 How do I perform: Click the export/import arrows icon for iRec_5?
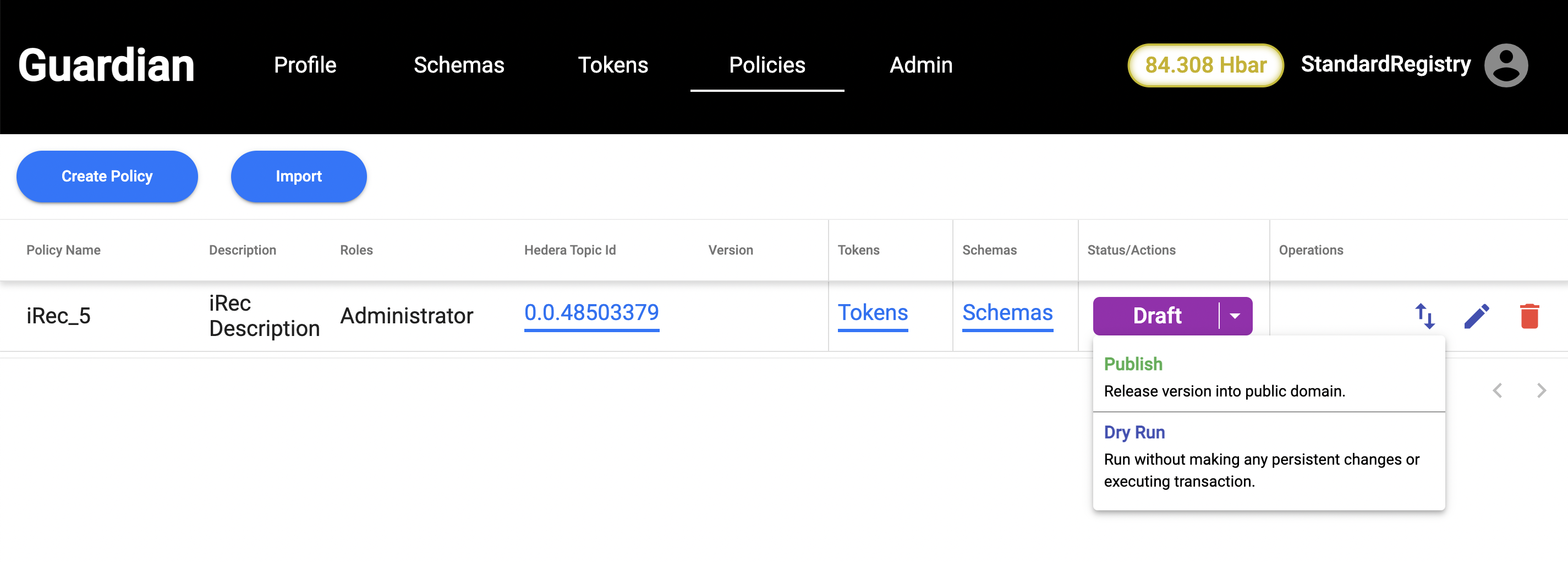(x=1424, y=316)
